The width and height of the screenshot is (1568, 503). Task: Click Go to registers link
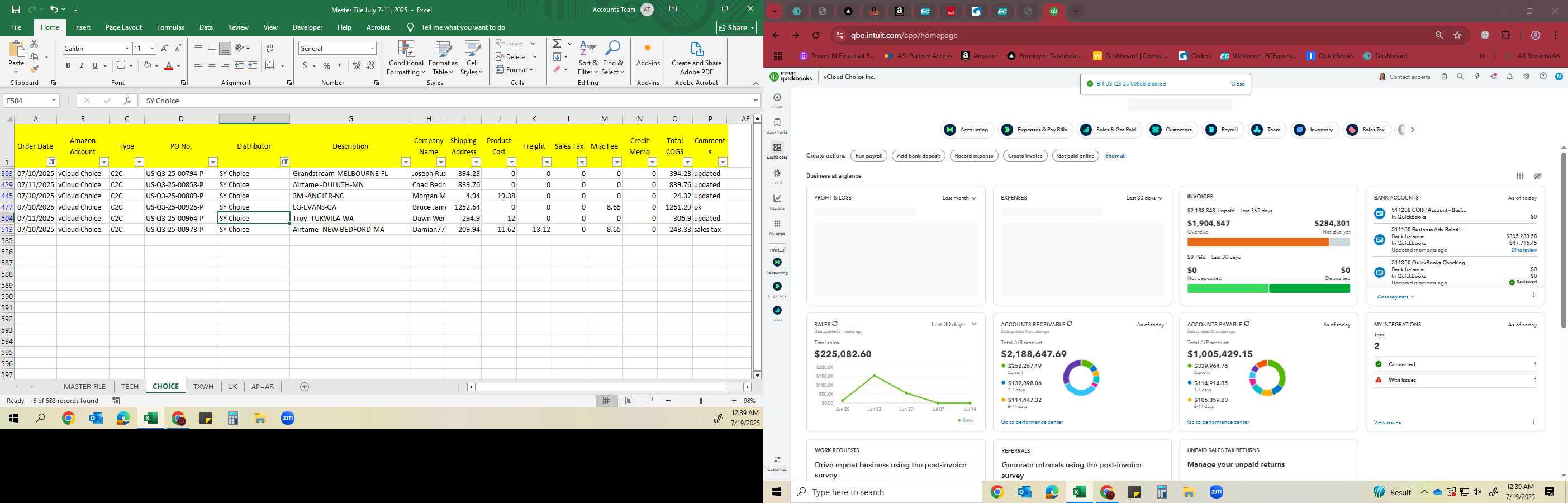pos(1395,297)
